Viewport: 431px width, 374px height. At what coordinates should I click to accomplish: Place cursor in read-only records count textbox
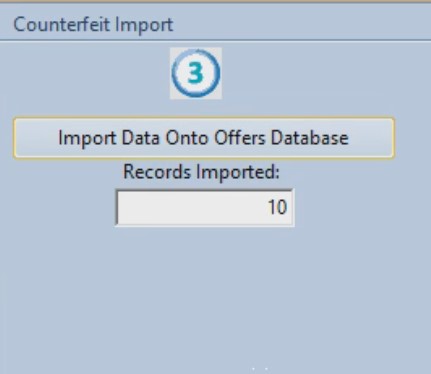tap(205, 208)
